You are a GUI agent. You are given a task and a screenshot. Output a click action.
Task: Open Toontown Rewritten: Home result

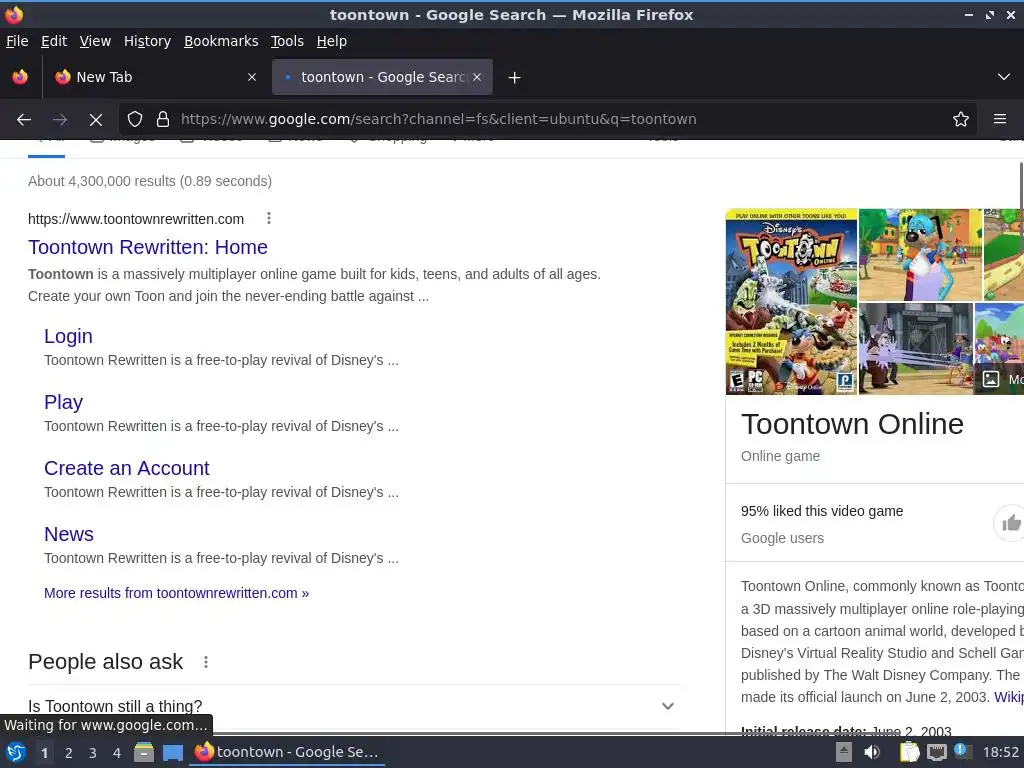[x=148, y=248]
